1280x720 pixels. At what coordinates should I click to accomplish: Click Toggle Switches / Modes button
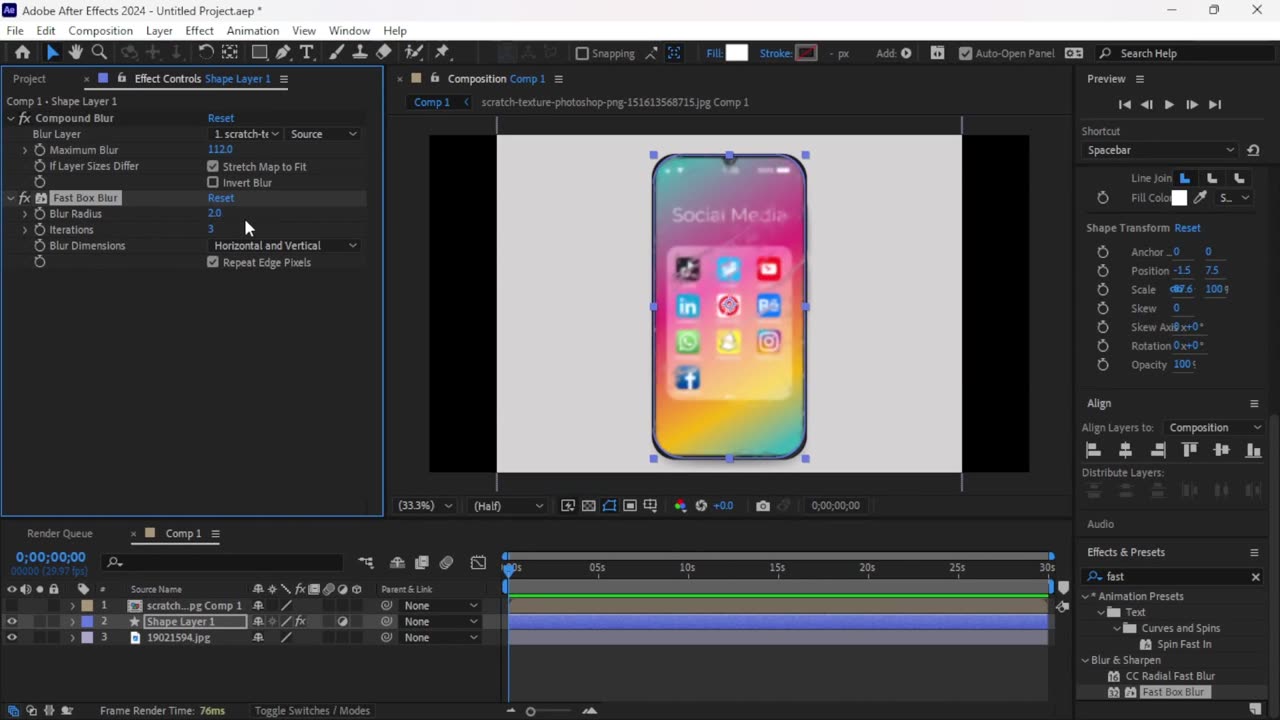(x=312, y=711)
